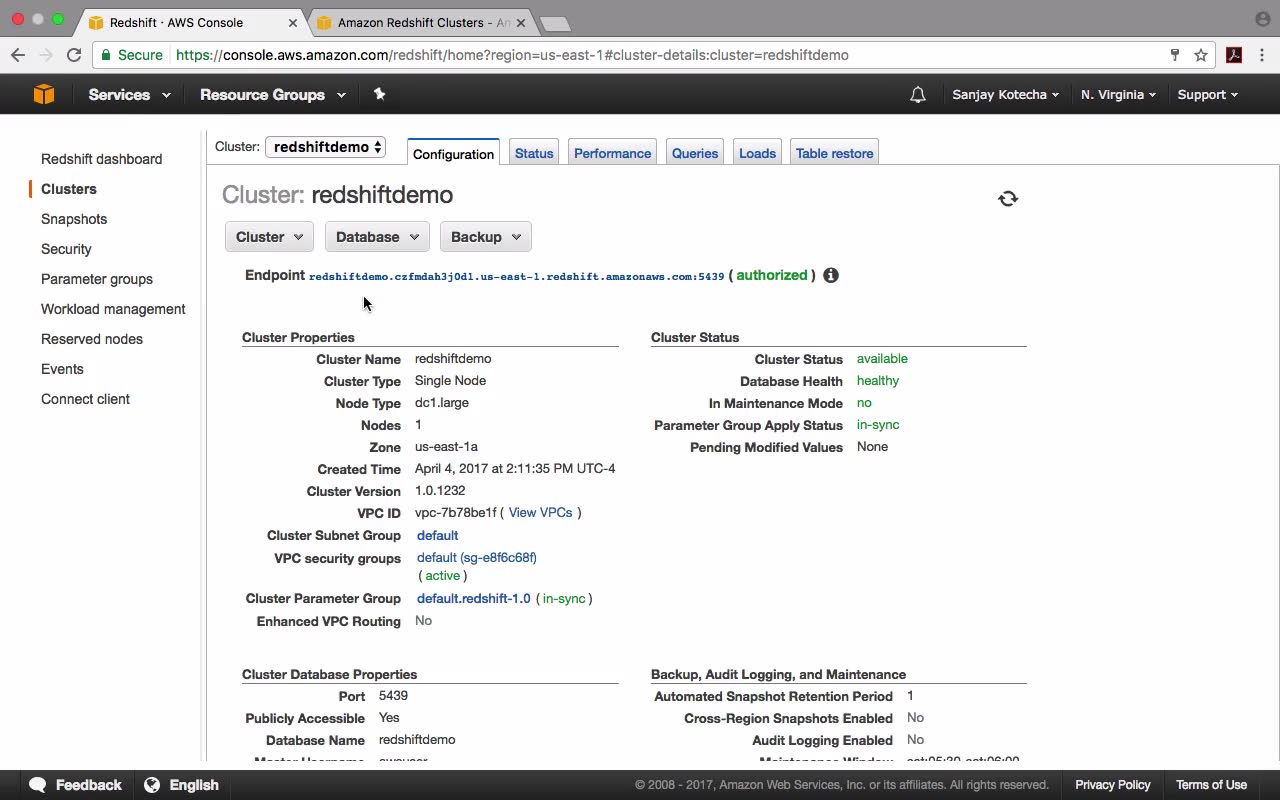The width and height of the screenshot is (1280, 800).
Task: Close the Amazon Redshift Clusters tab
Action: pos(520,22)
